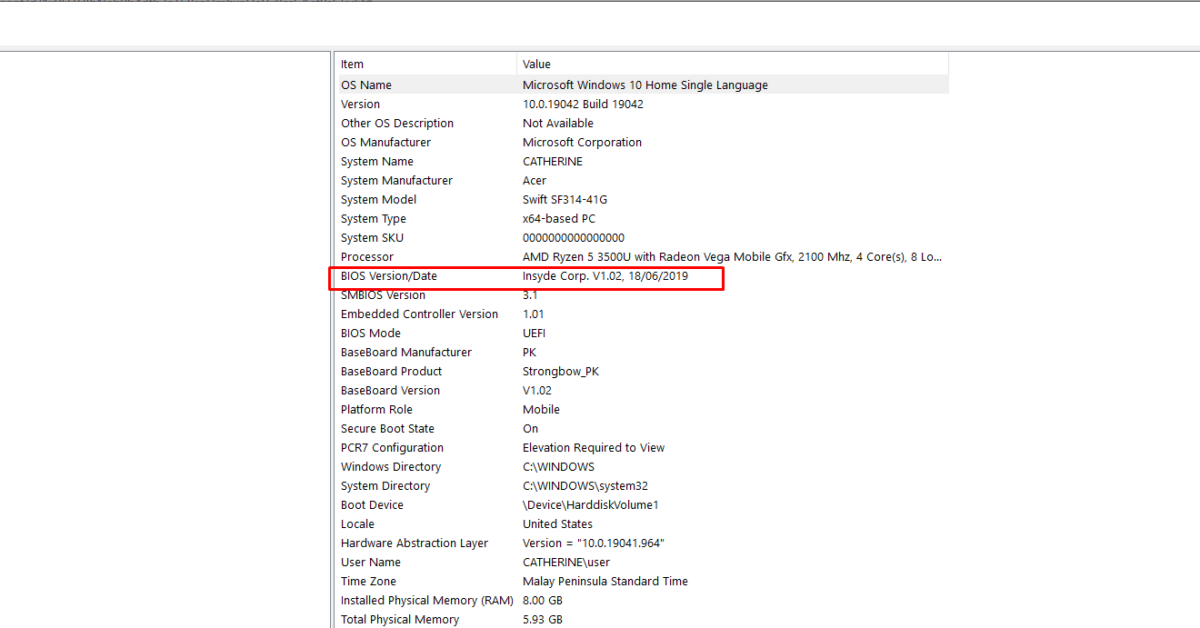Select the OS Name row
The height and width of the screenshot is (628, 1200).
(500, 85)
